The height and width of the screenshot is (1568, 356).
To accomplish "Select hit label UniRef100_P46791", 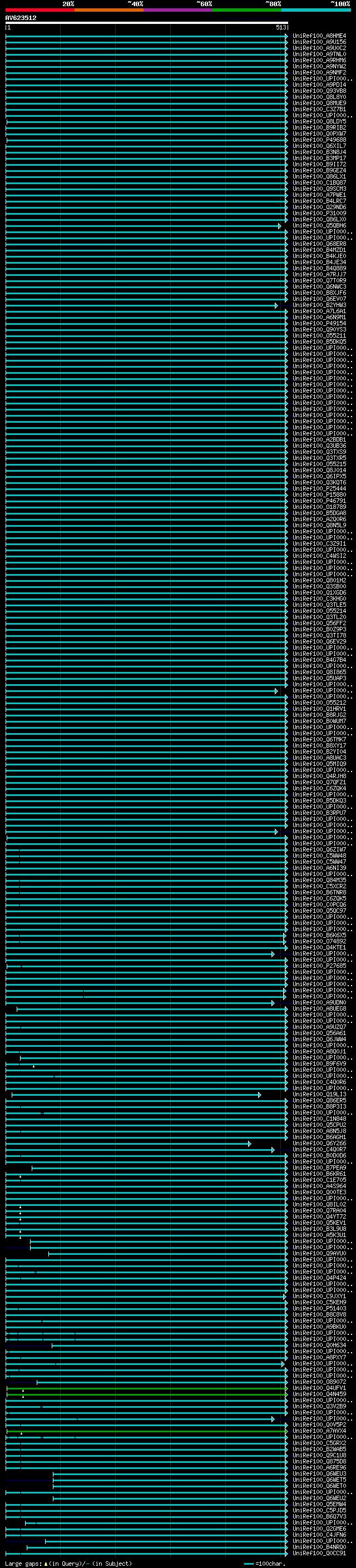I will pos(319,501).
